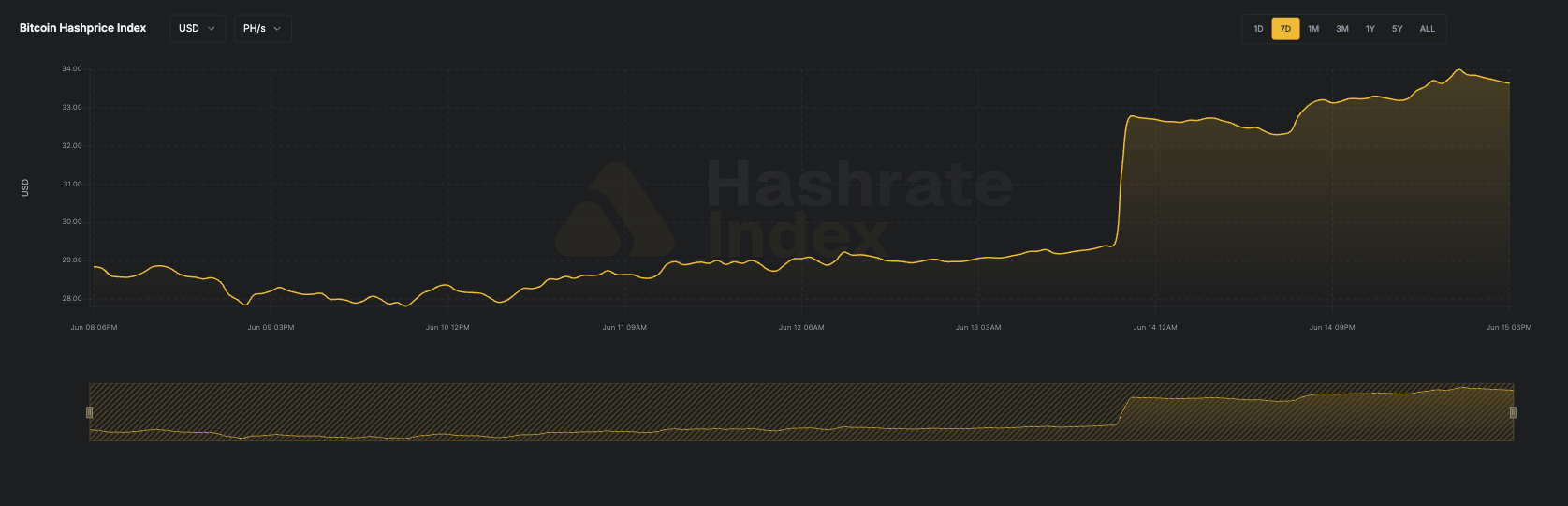The width and height of the screenshot is (1568, 506).
Task: Open the PH/s unit dropdown
Action: pos(262,29)
